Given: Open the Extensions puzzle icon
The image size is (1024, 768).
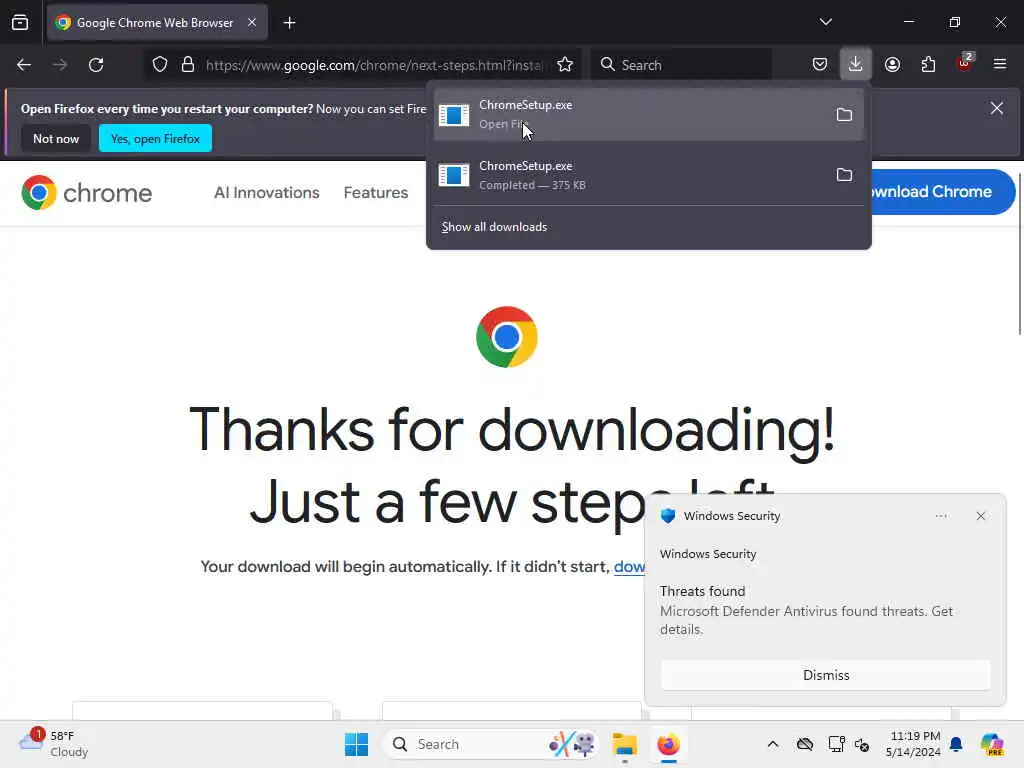Looking at the screenshot, I should [928, 65].
